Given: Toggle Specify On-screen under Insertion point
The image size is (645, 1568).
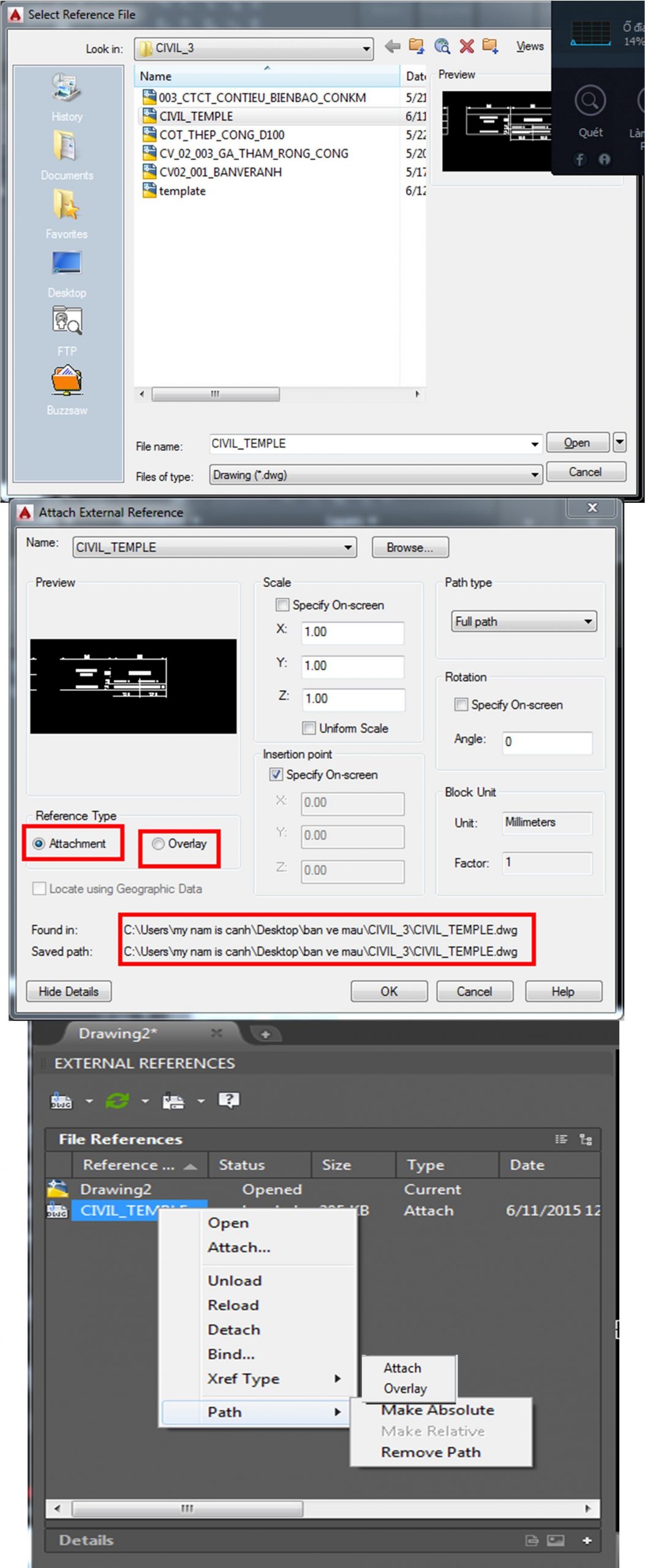Looking at the screenshot, I should tap(276, 774).
